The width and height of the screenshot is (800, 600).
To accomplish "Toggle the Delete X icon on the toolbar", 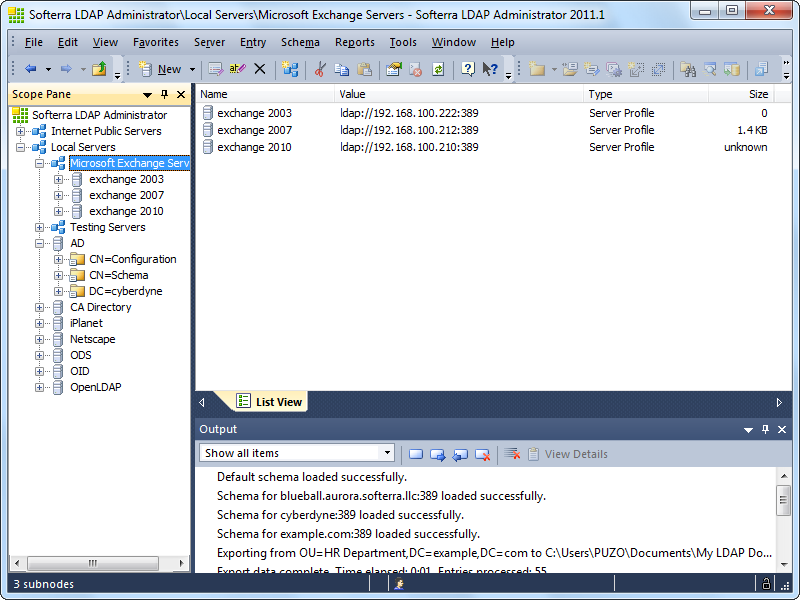I will click(258, 69).
